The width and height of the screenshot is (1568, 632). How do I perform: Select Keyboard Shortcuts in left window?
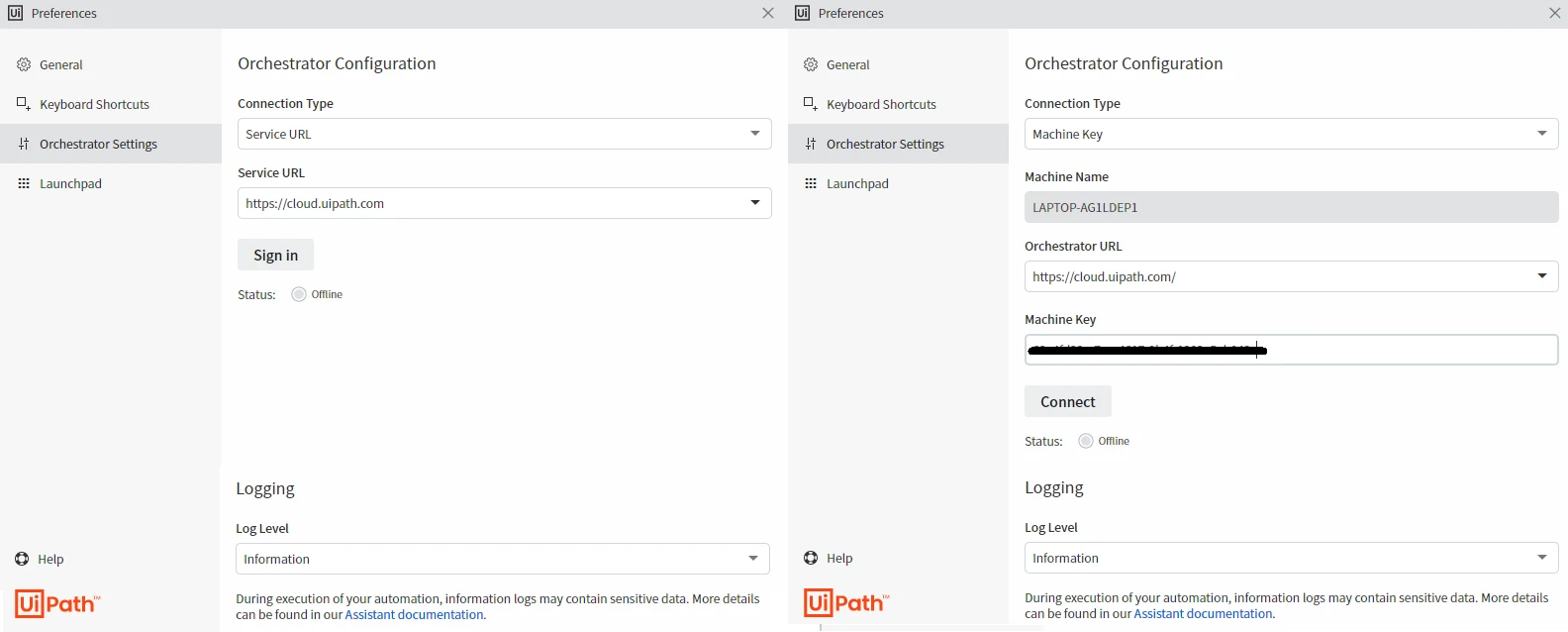coord(111,104)
